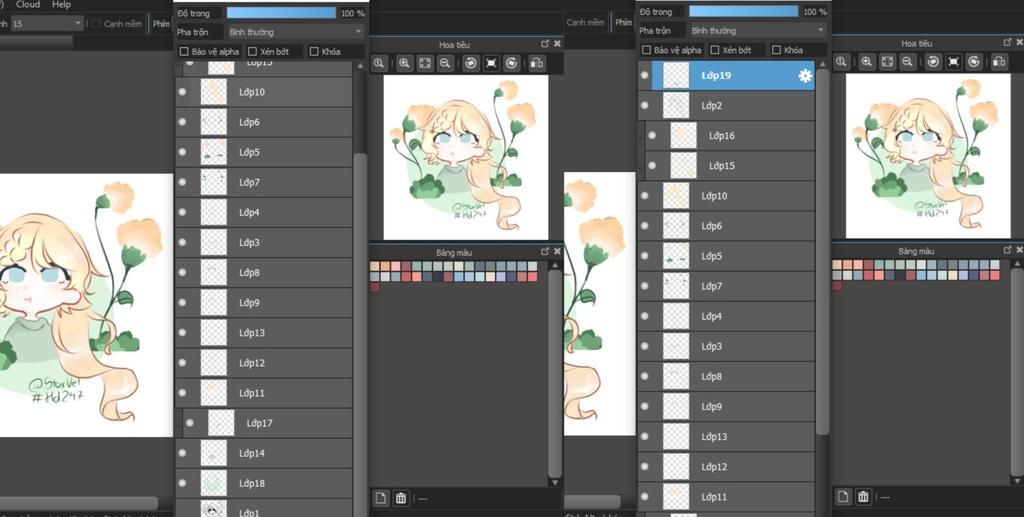Tick Bảo vệ alpha in right window
This screenshot has width=1024, height=517.
tap(647, 50)
